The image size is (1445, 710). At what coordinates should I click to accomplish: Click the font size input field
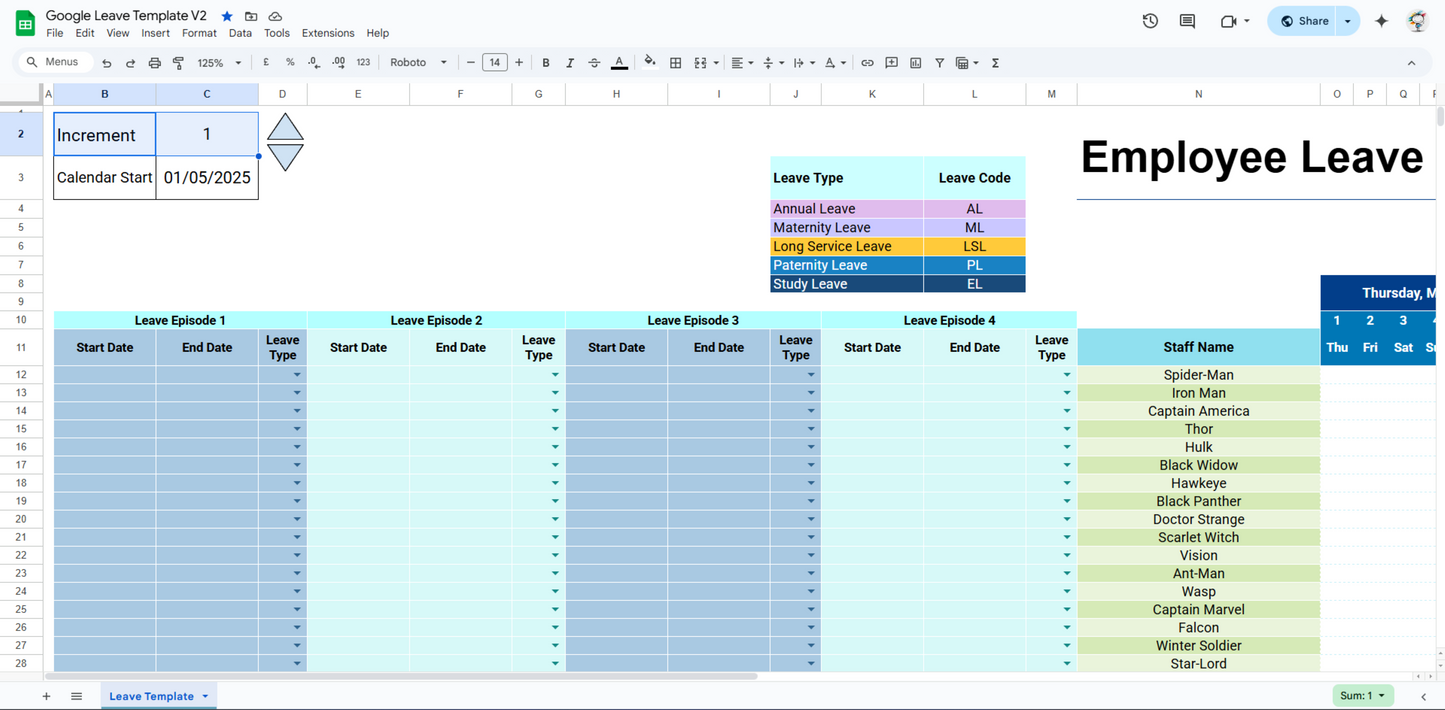(494, 63)
